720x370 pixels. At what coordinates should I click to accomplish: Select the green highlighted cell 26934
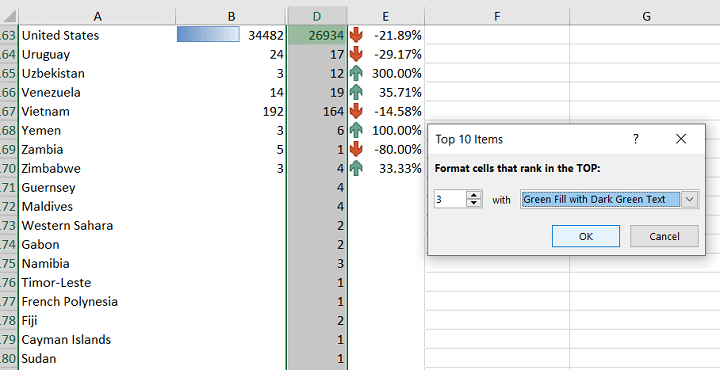[317, 35]
